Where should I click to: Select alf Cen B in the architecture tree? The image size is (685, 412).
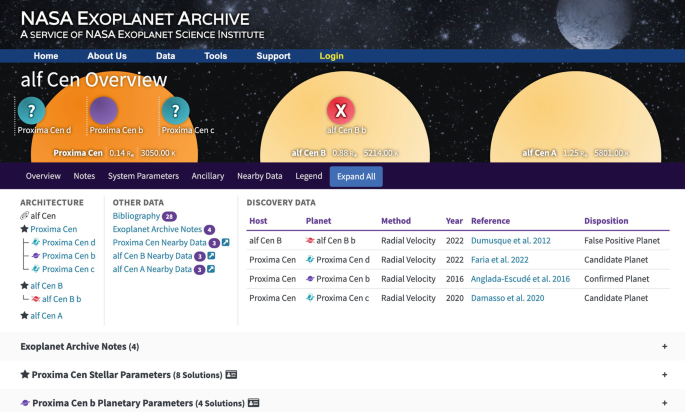pos(47,285)
